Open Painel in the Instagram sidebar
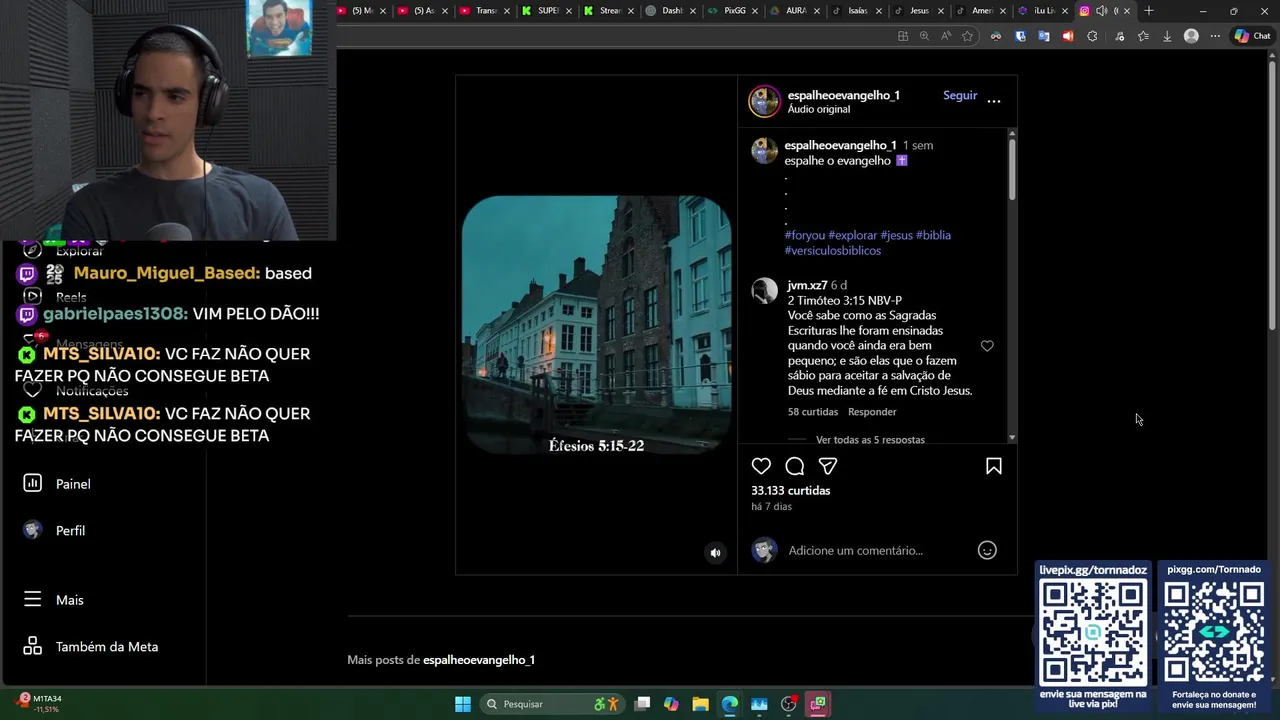 pyautogui.click(x=57, y=484)
